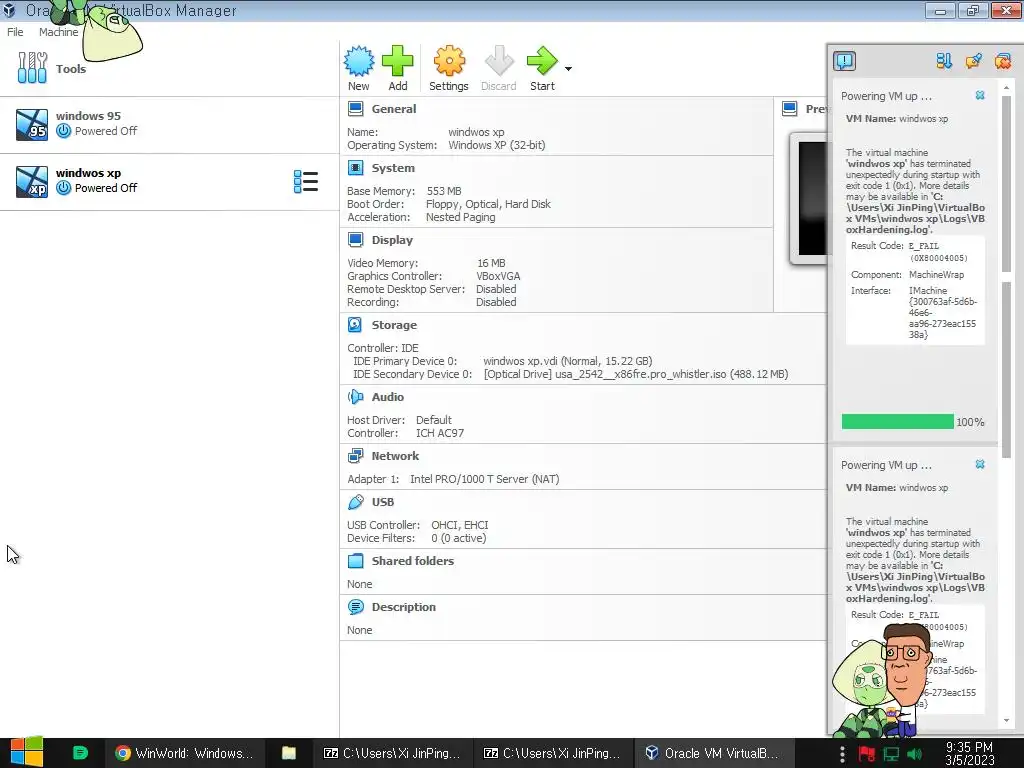Click the red flag tray icon
This screenshot has width=1024, height=768.
867,754
